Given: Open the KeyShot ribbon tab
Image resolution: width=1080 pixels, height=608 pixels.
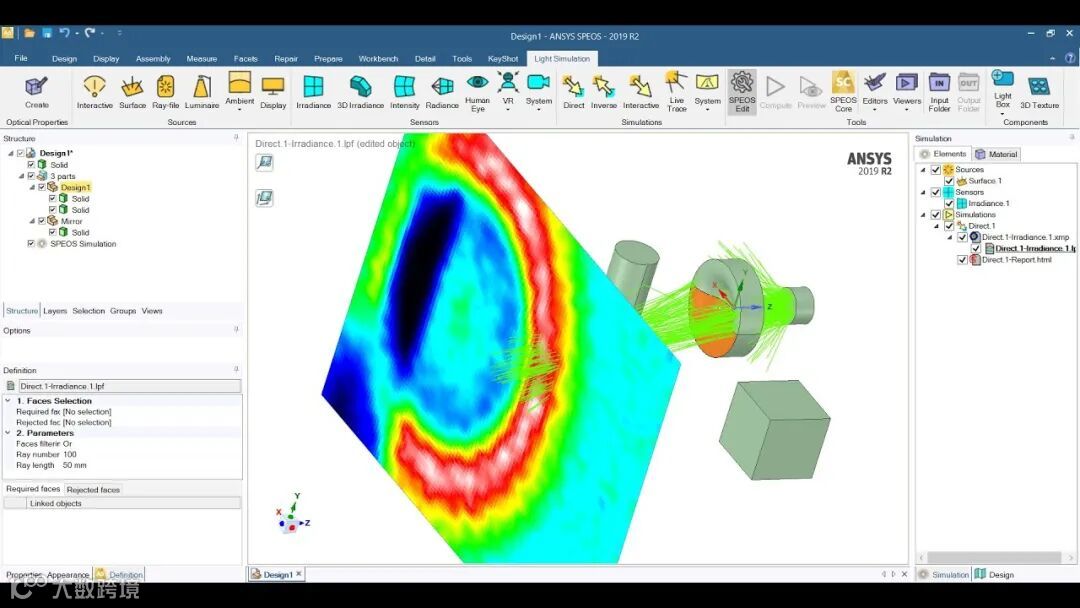Looking at the screenshot, I should point(503,59).
